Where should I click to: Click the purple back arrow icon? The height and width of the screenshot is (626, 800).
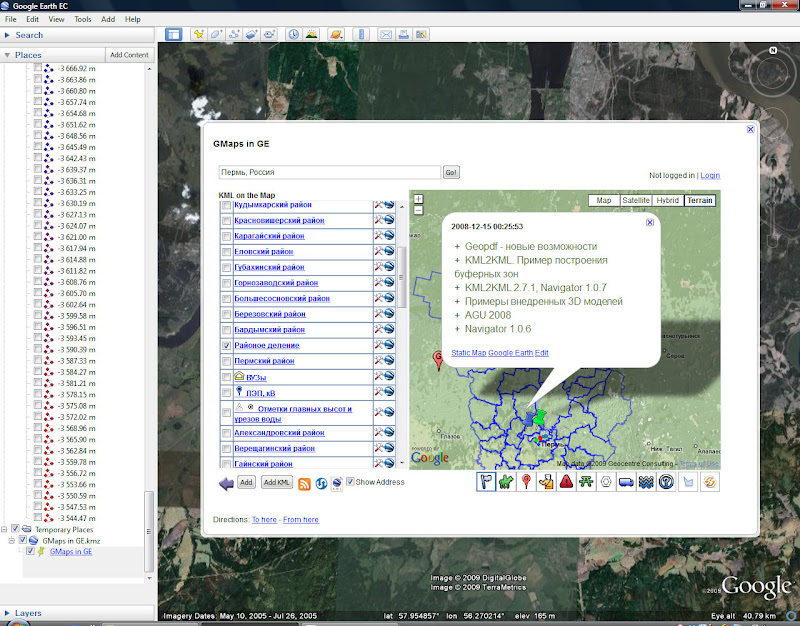(x=227, y=483)
